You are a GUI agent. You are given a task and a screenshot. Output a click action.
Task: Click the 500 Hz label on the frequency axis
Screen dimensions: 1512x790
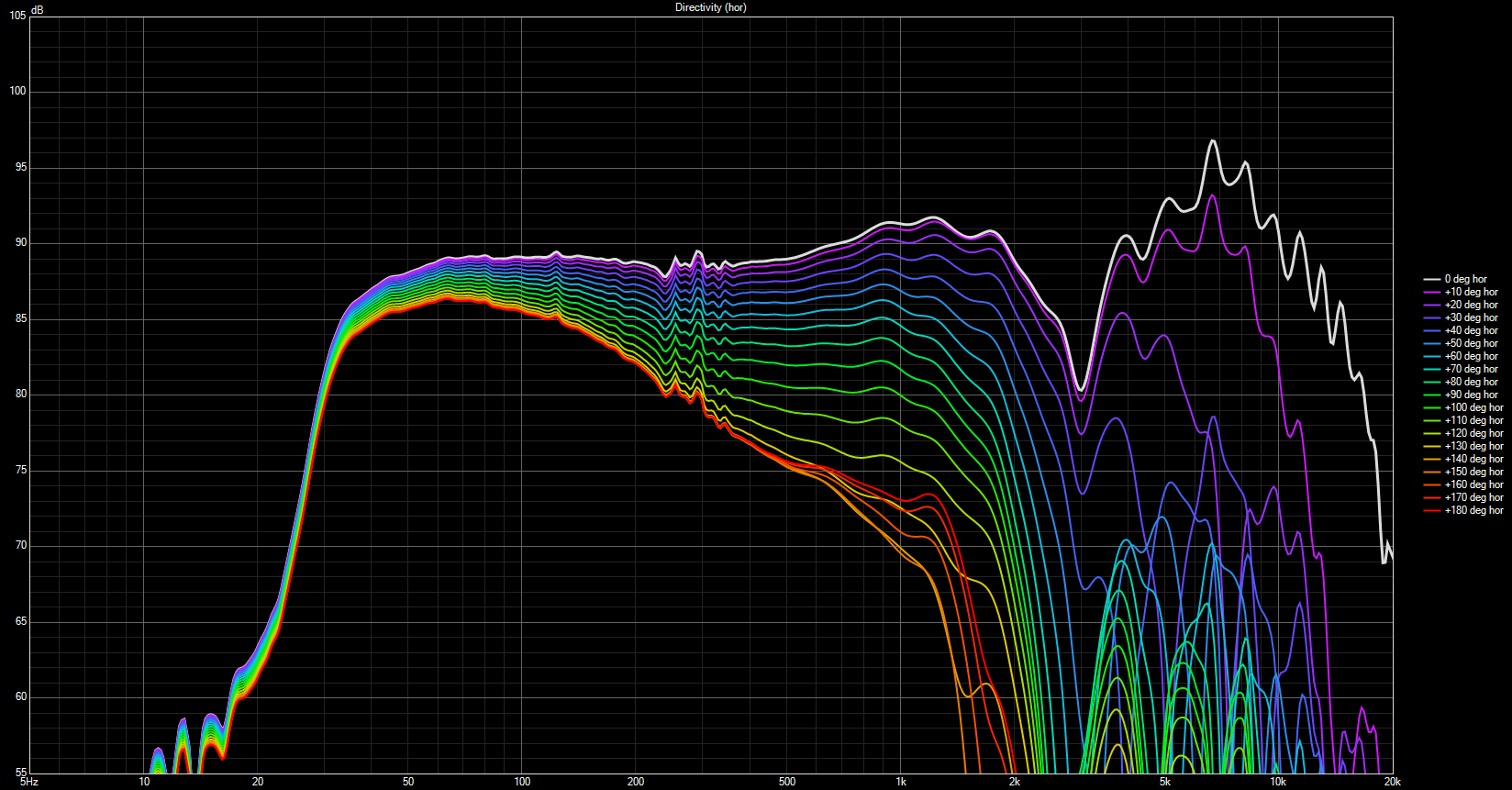[x=787, y=782]
